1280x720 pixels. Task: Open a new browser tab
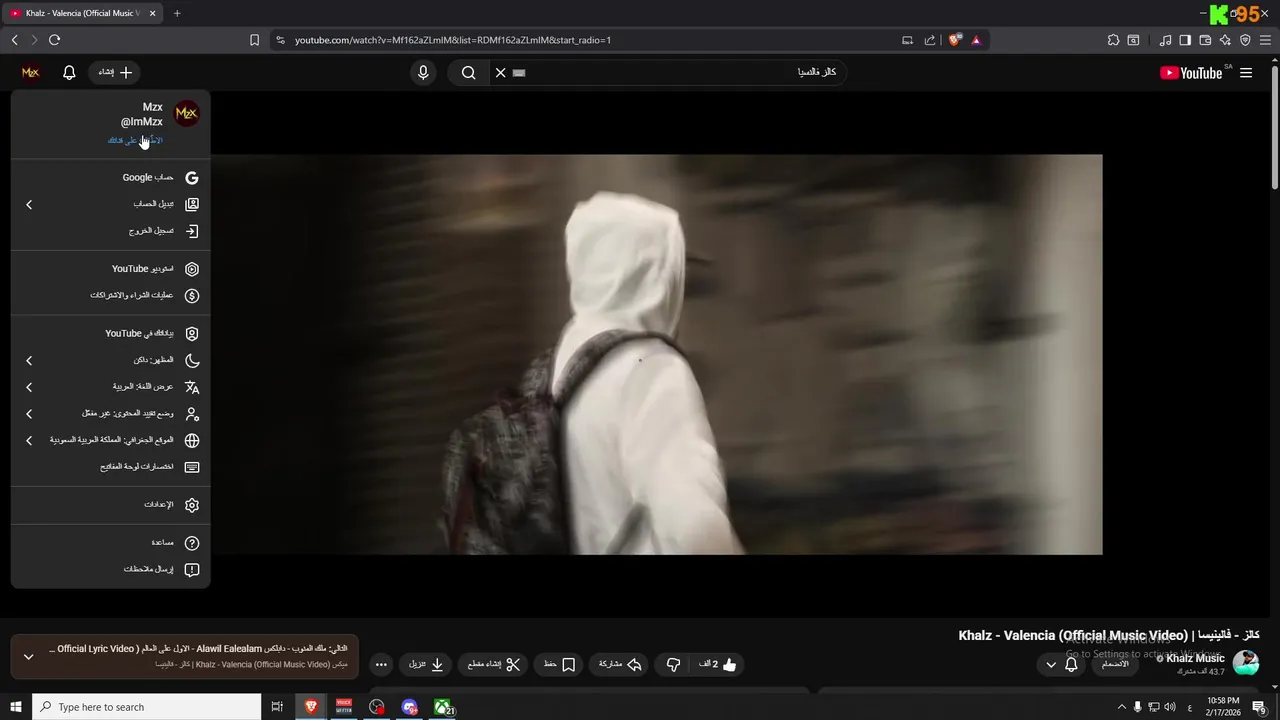pyautogui.click(x=177, y=13)
